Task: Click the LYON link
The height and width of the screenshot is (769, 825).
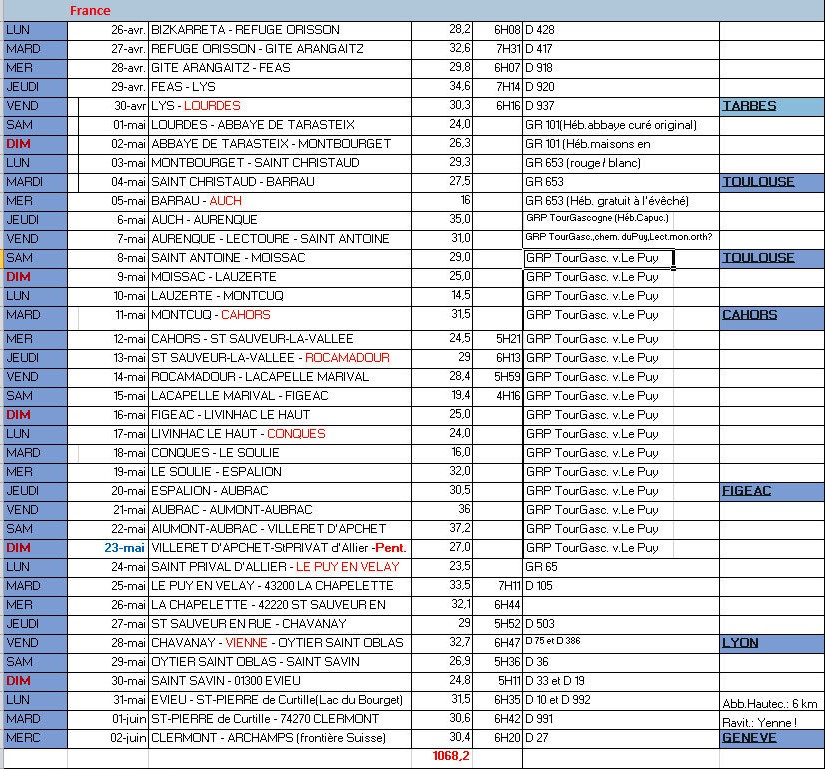Action: tap(740, 643)
